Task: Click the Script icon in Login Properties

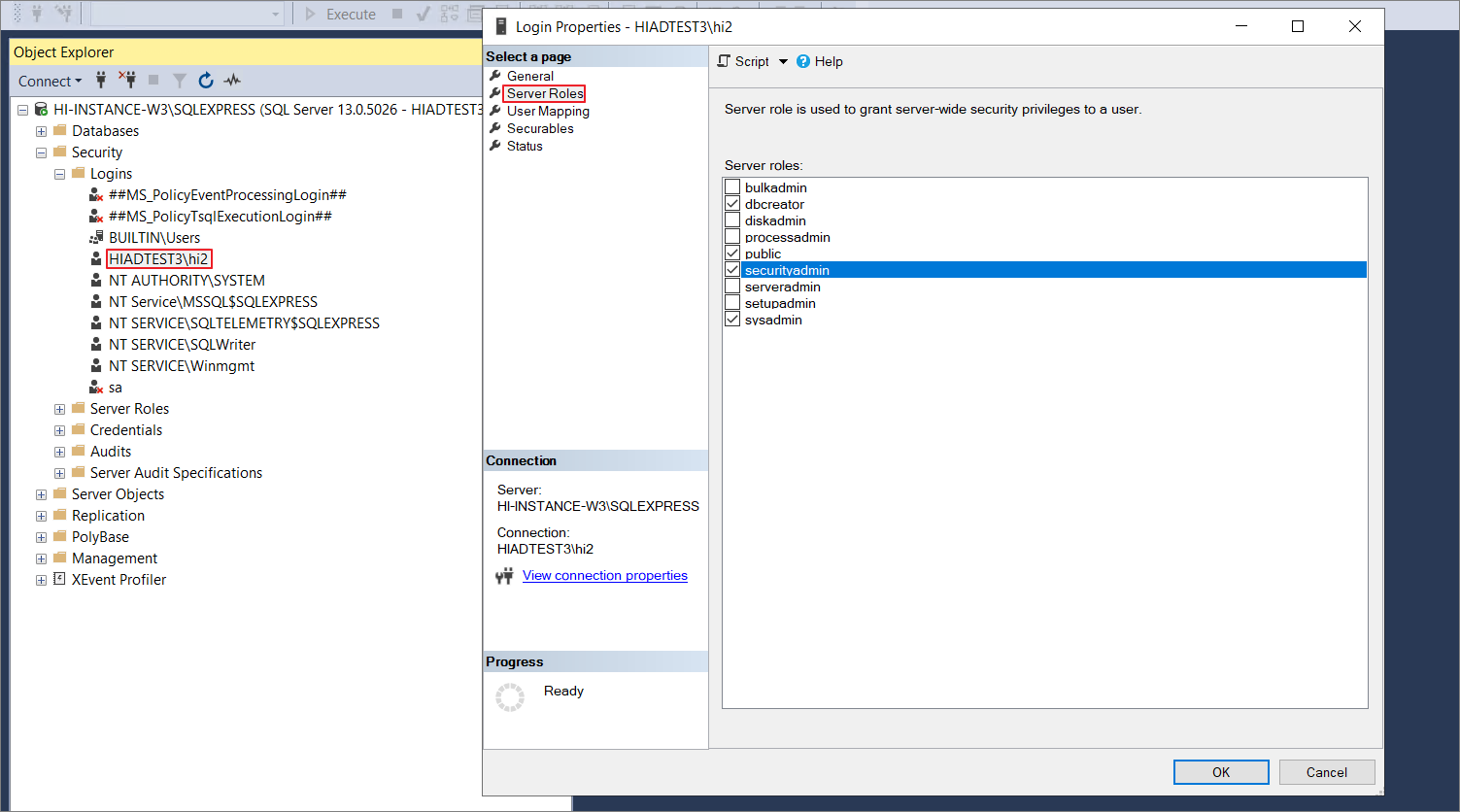Action: click(724, 61)
